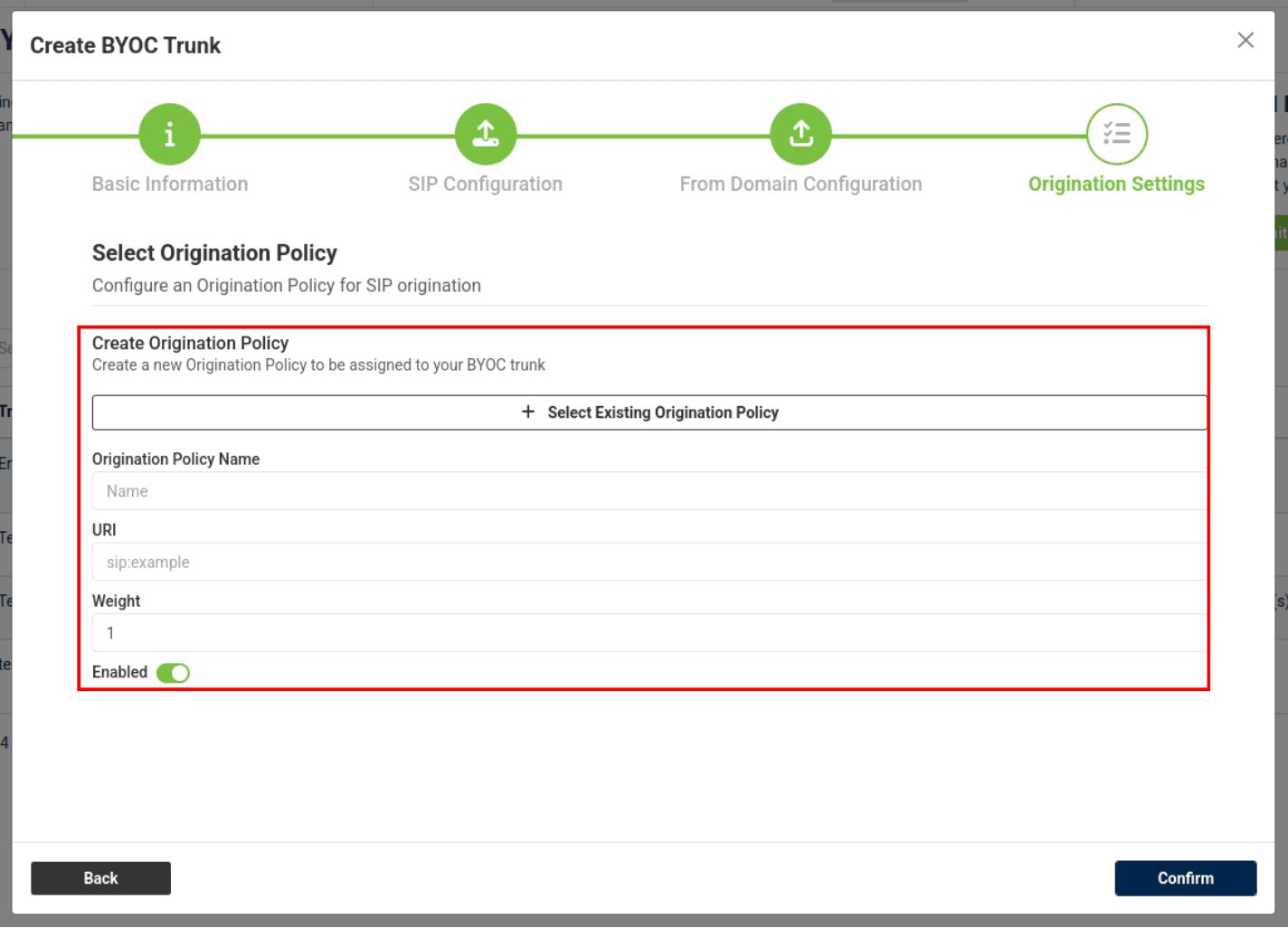Click the Select Origination Policy heading
The height and width of the screenshot is (928, 1288).
pos(214,253)
